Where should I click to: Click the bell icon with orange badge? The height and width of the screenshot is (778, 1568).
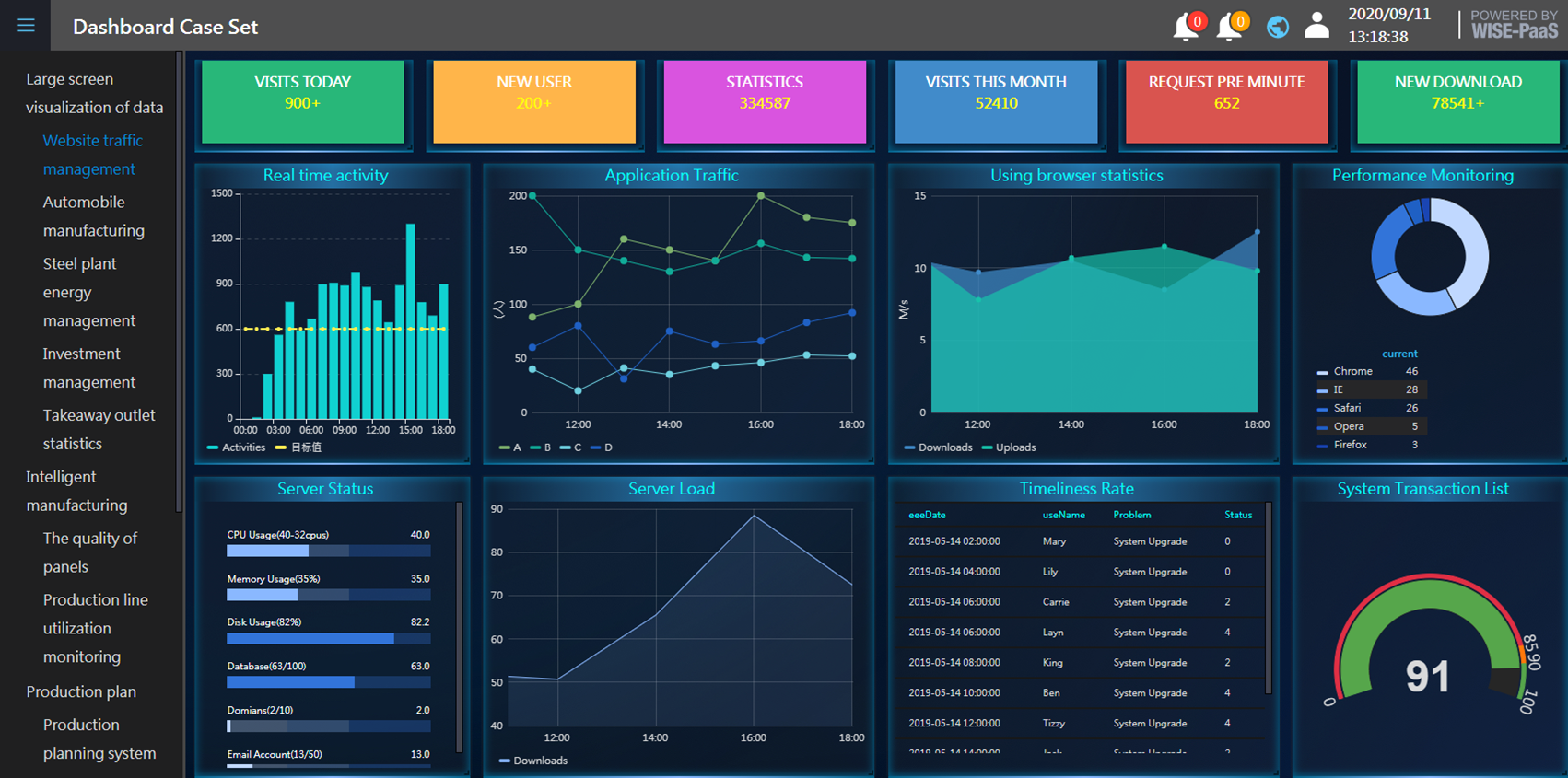[x=1230, y=28]
